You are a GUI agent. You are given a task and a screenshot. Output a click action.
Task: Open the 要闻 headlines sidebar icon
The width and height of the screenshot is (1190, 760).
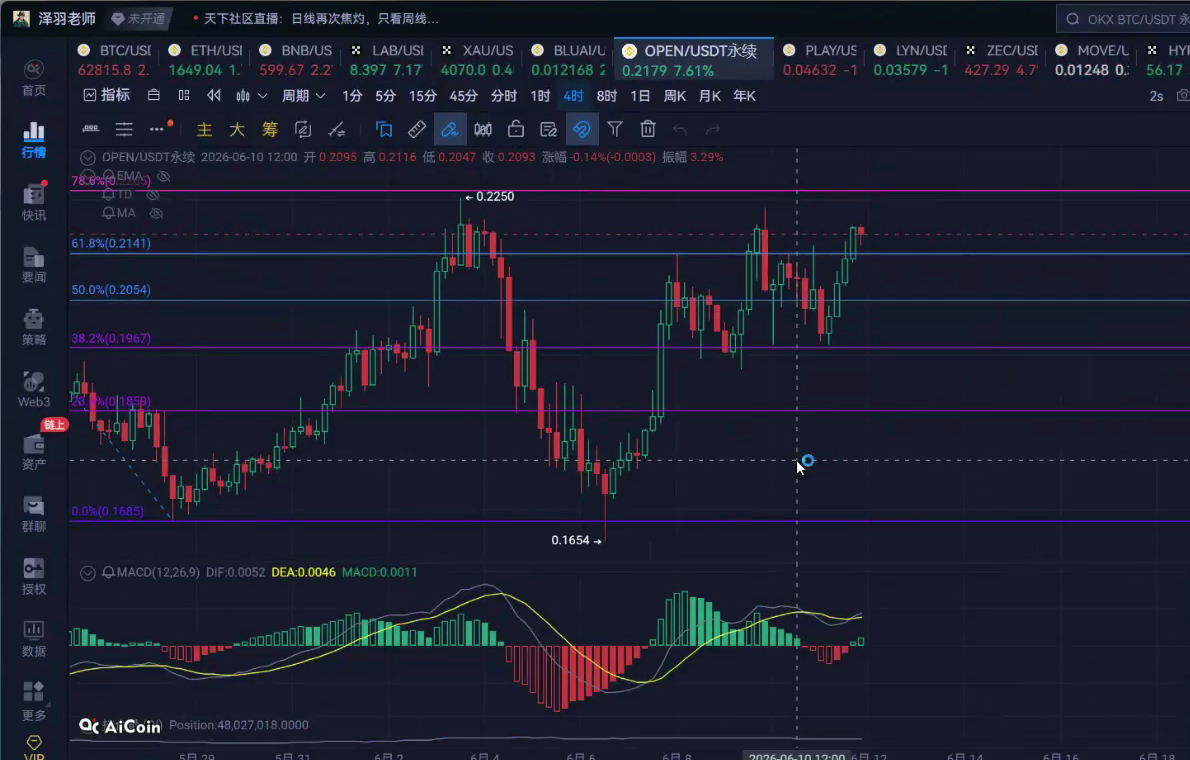pos(33,265)
